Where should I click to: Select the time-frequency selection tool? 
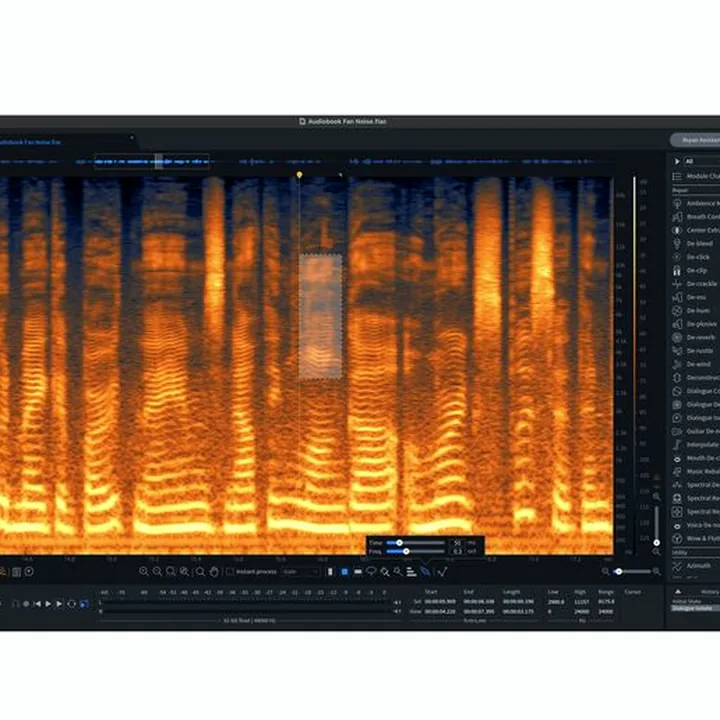pos(344,572)
